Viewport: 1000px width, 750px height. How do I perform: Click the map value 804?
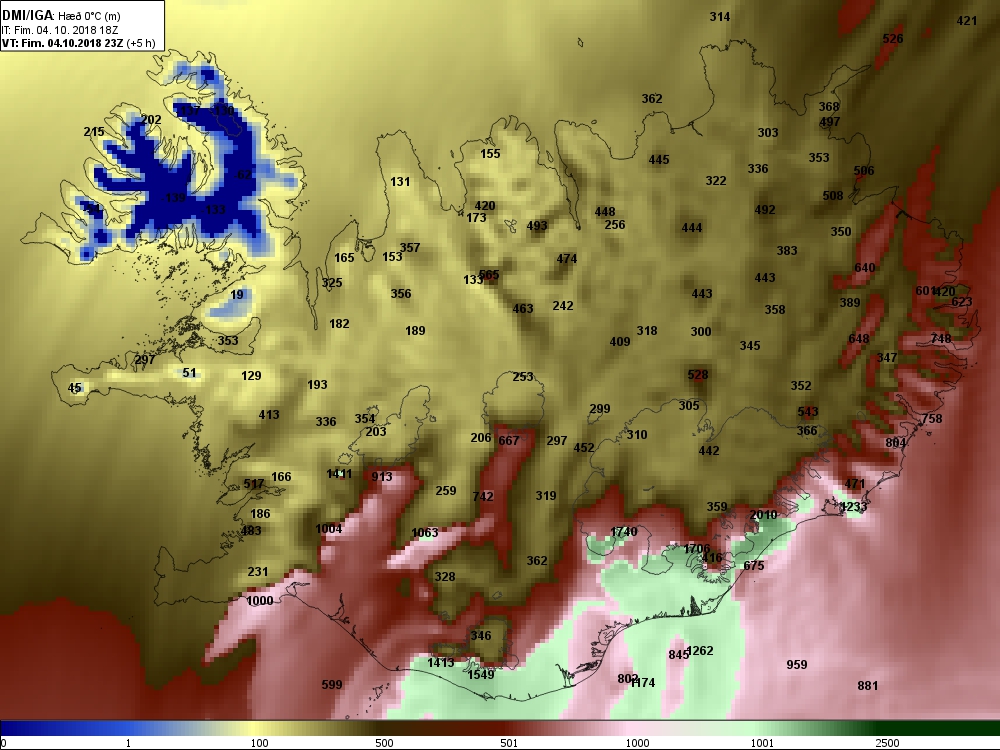click(x=896, y=443)
